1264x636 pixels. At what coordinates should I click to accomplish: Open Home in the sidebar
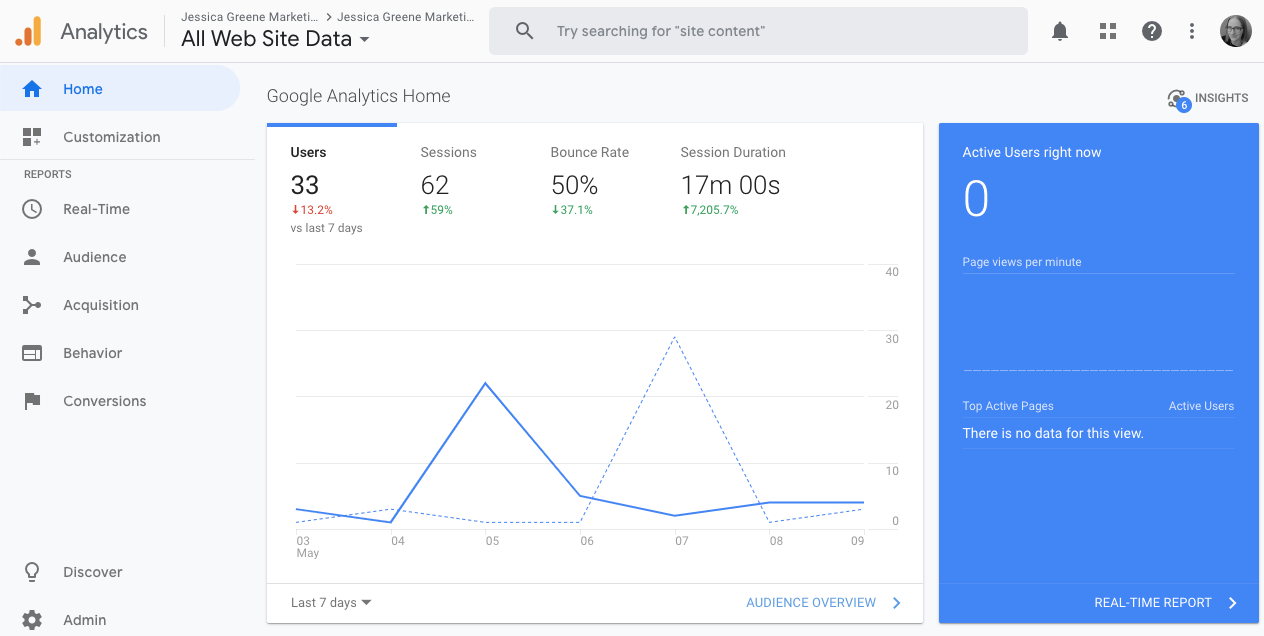(x=120, y=89)
